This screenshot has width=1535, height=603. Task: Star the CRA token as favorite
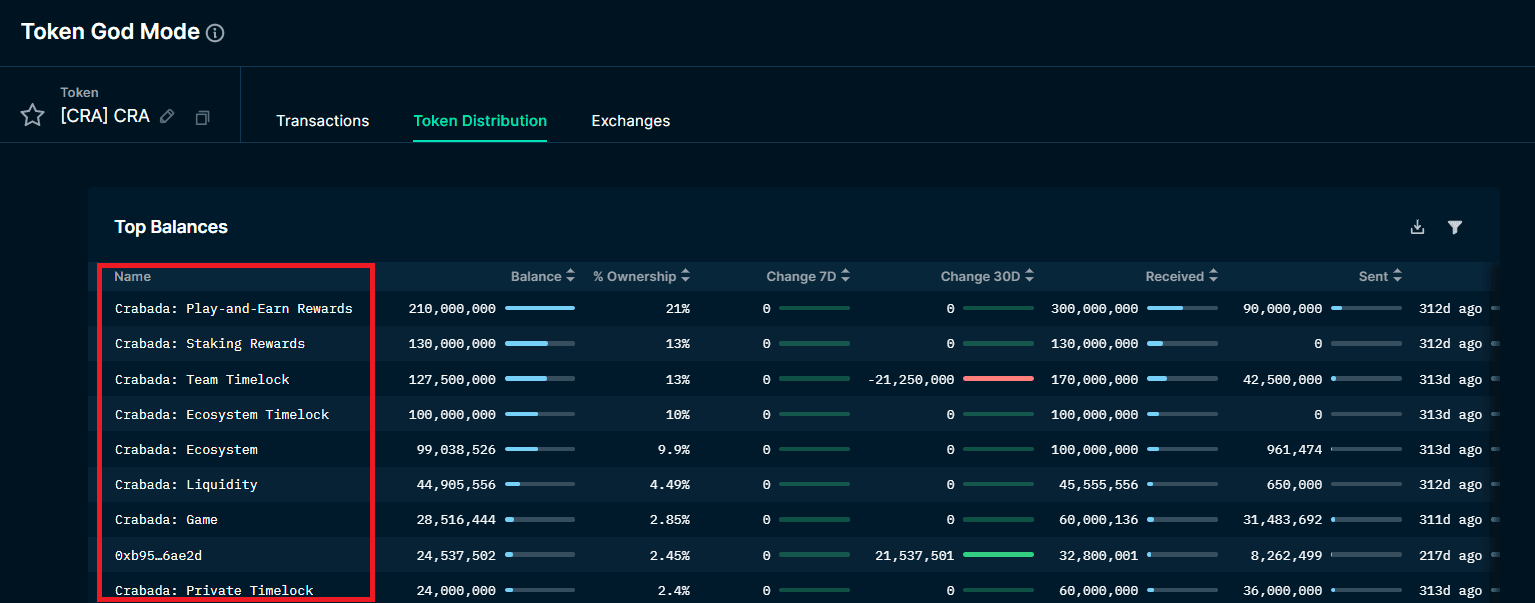[33, 116]
